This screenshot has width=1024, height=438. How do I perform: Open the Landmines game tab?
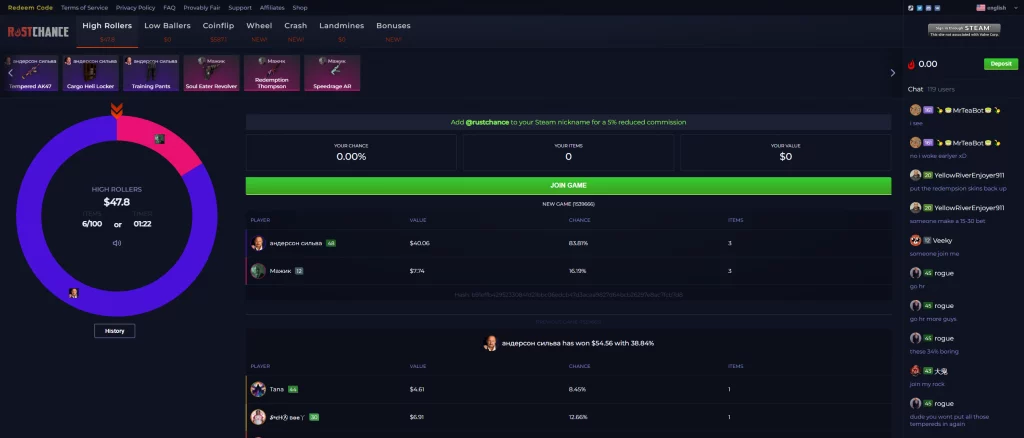[341, 25]
